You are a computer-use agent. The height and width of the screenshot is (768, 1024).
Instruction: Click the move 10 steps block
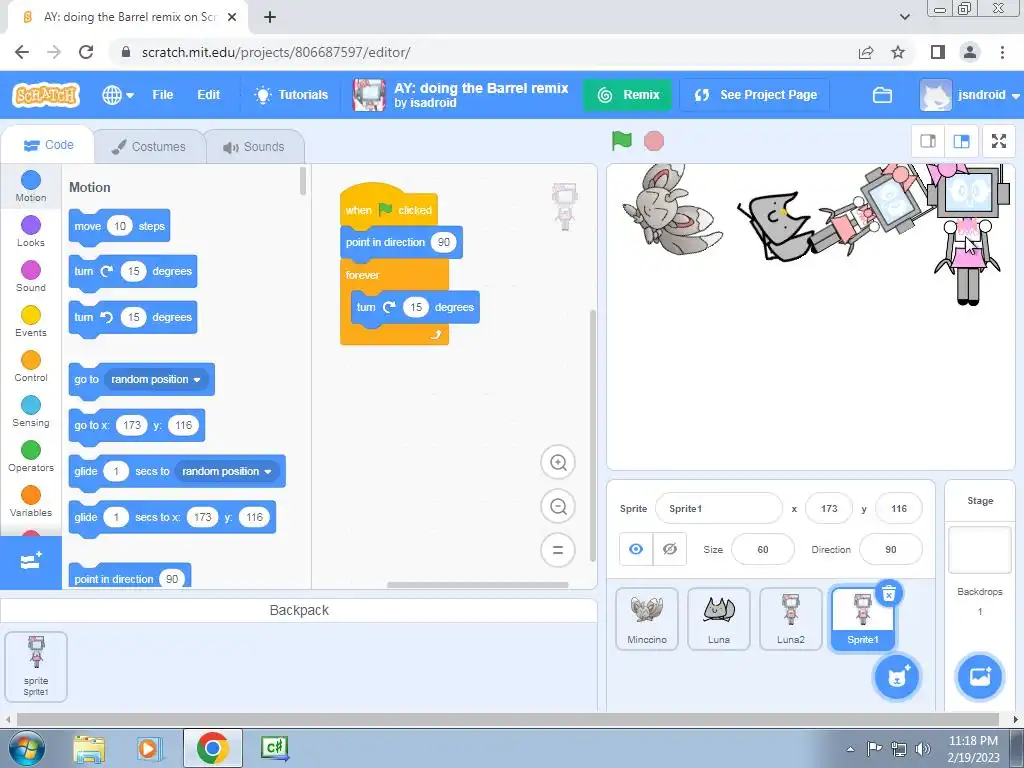pyautogui.click(x=120, y=227)
